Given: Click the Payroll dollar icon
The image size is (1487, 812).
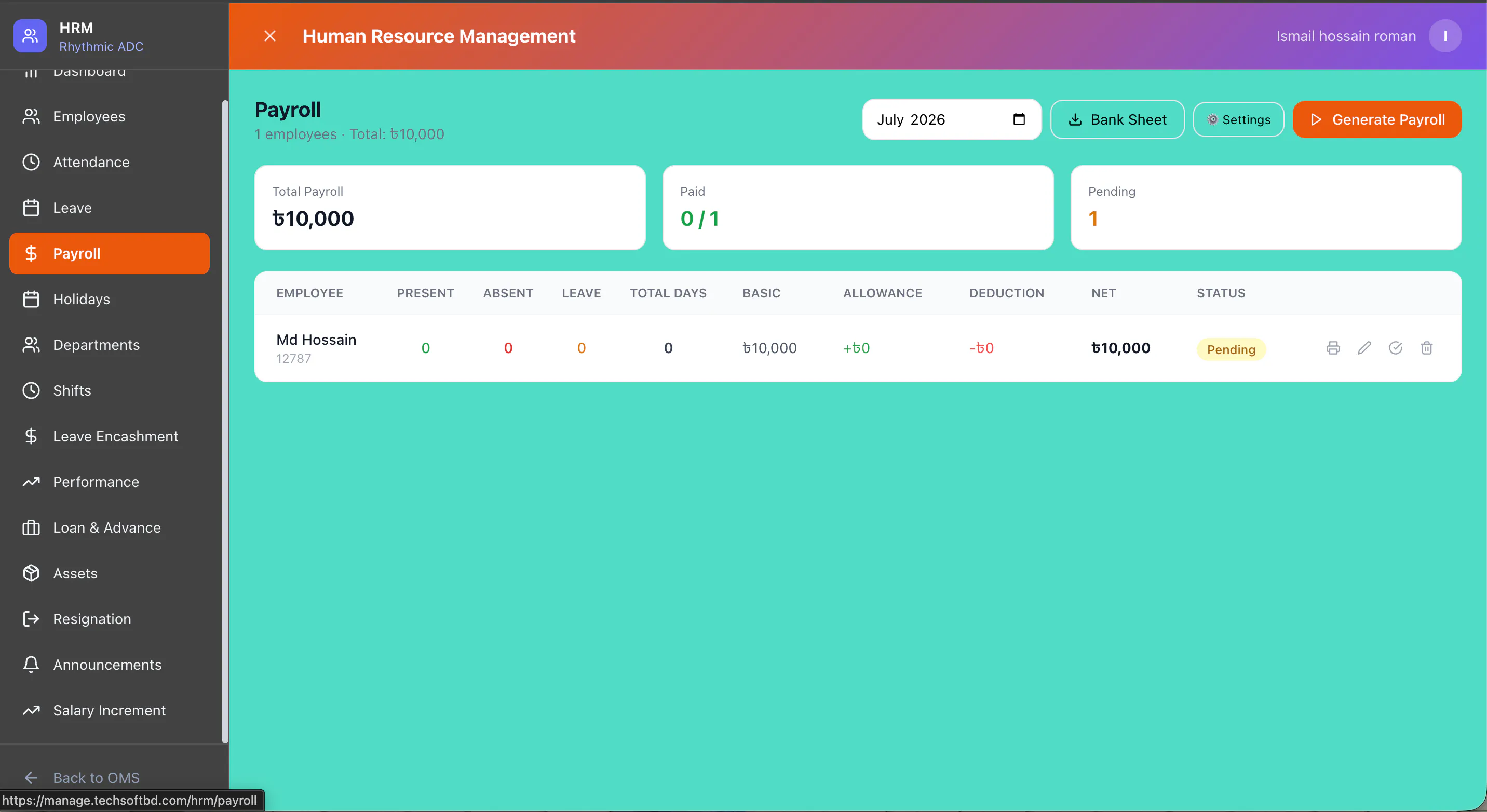Looking at the screenshot, I should click(31, 253).
